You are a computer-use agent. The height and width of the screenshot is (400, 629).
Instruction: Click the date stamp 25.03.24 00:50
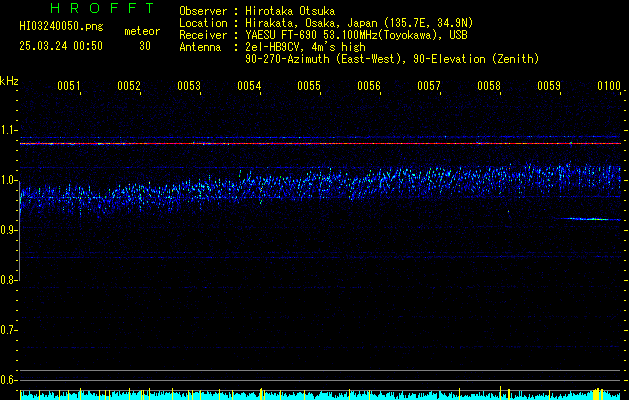coord(61,46)
